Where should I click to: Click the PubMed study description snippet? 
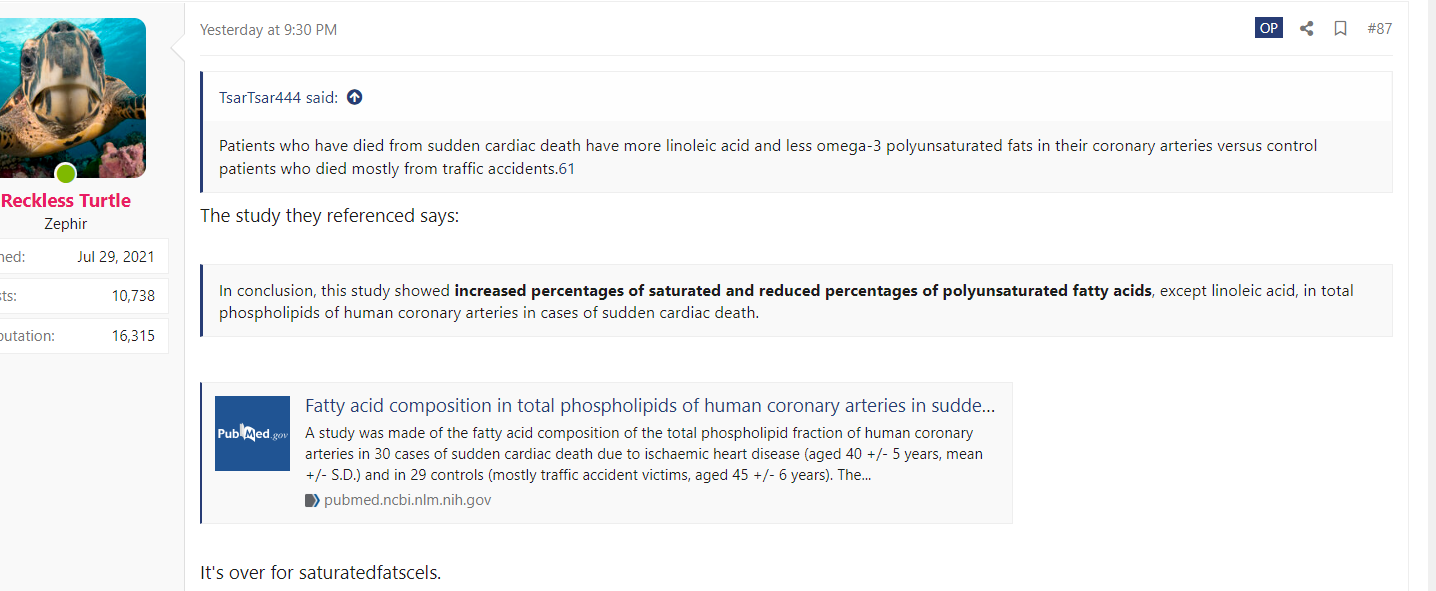click(644, 454)
